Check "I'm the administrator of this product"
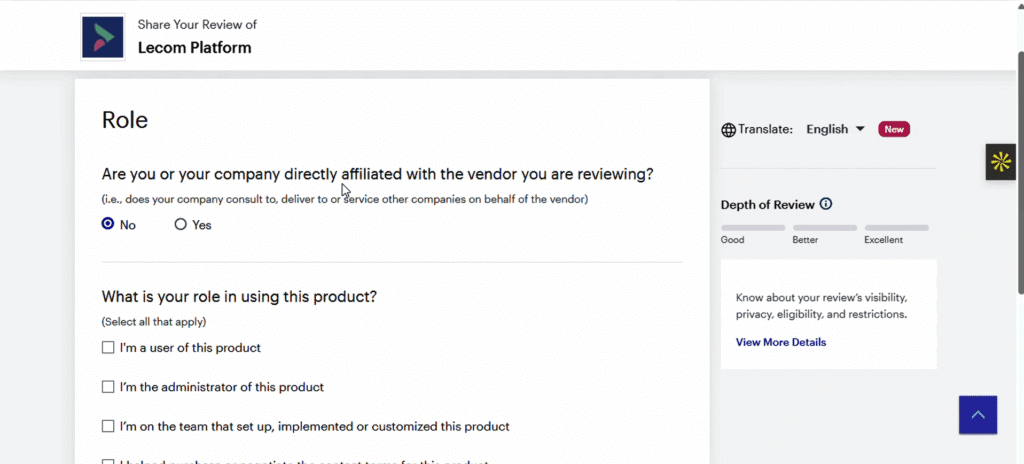This screenshot has width=1024, height=464. (x=108, y=387)
